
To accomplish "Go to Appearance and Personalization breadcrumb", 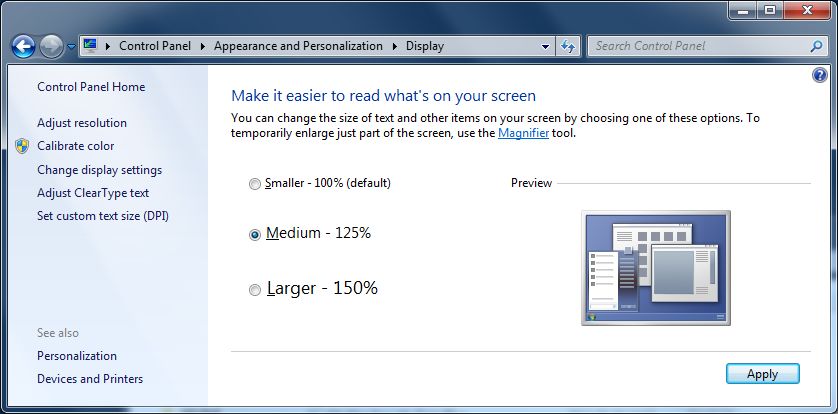I will tap(298, 46).
